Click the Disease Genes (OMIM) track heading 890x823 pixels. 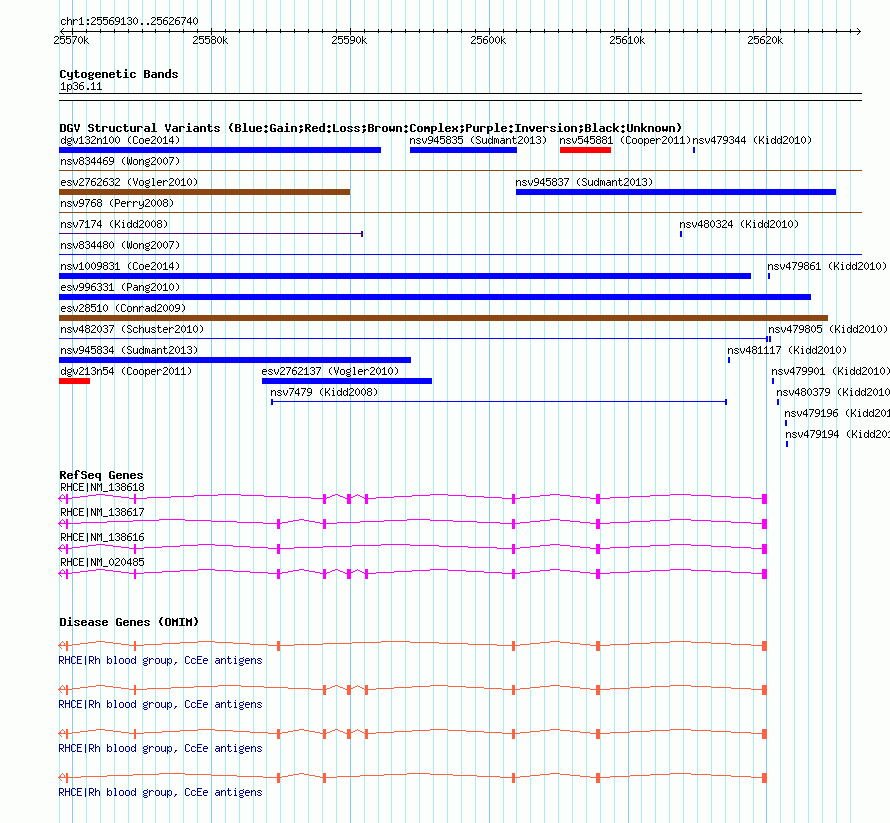pos(129,622)
